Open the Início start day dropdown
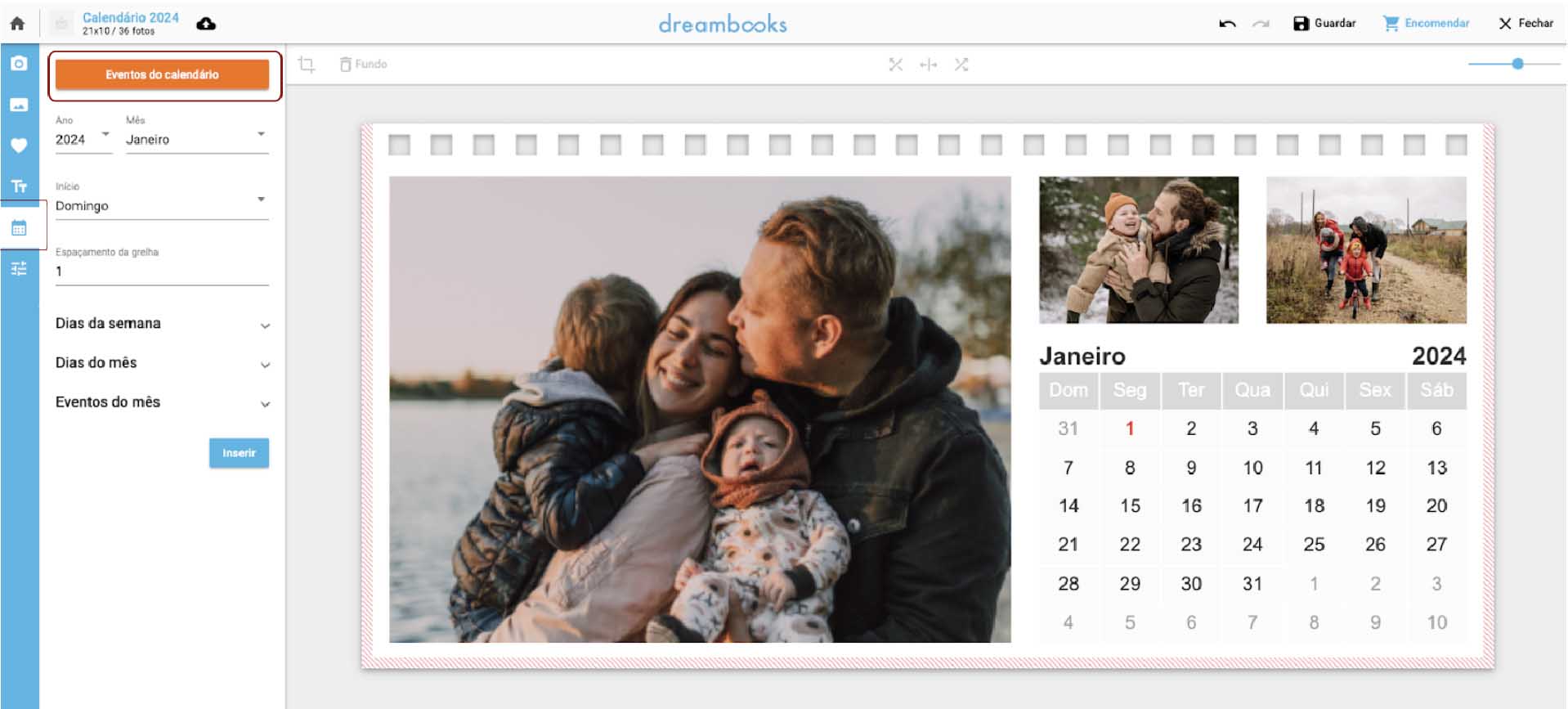Viewport: 1568px width, 709px height. coord(161,205)
